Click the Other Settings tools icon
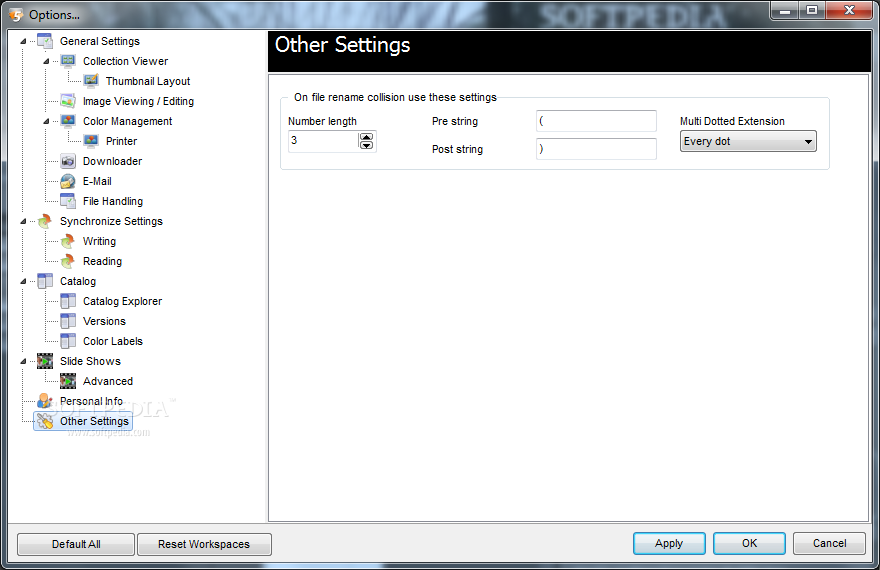The image size is (880, 570). [45, 421]
